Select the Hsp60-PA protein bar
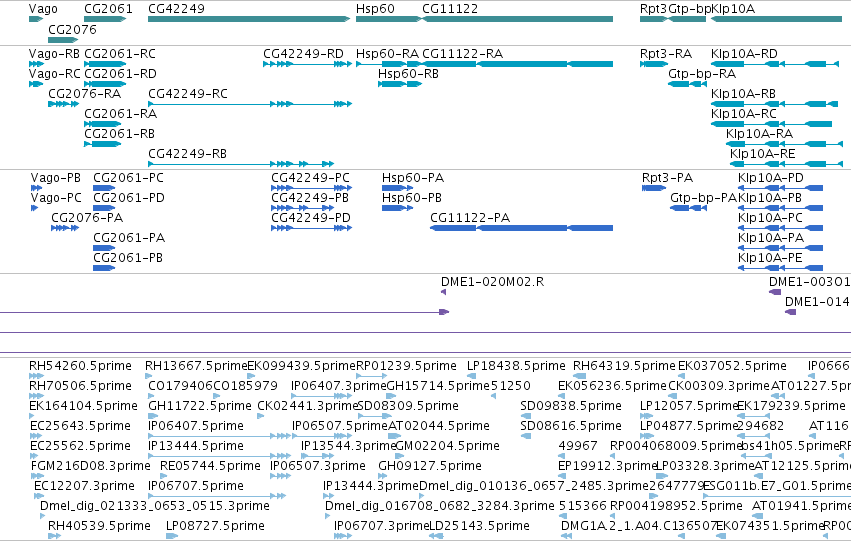This screenshot has height=541, width=851. pos(398,188)
